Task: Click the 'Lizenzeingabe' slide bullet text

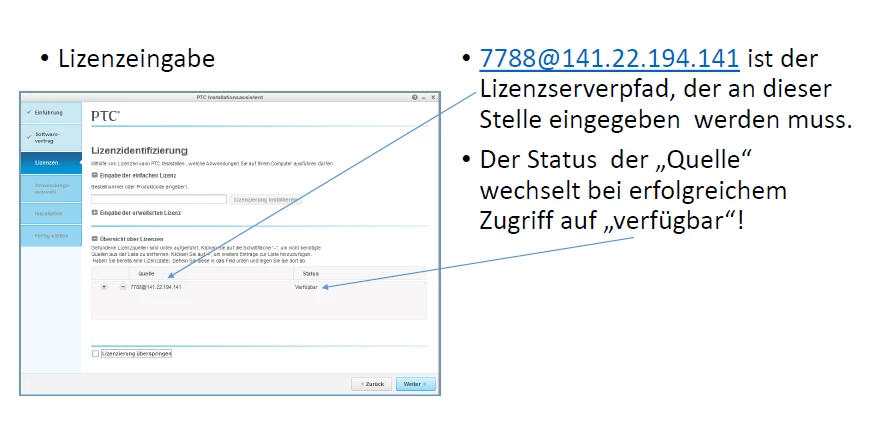Action: [137, 59]
